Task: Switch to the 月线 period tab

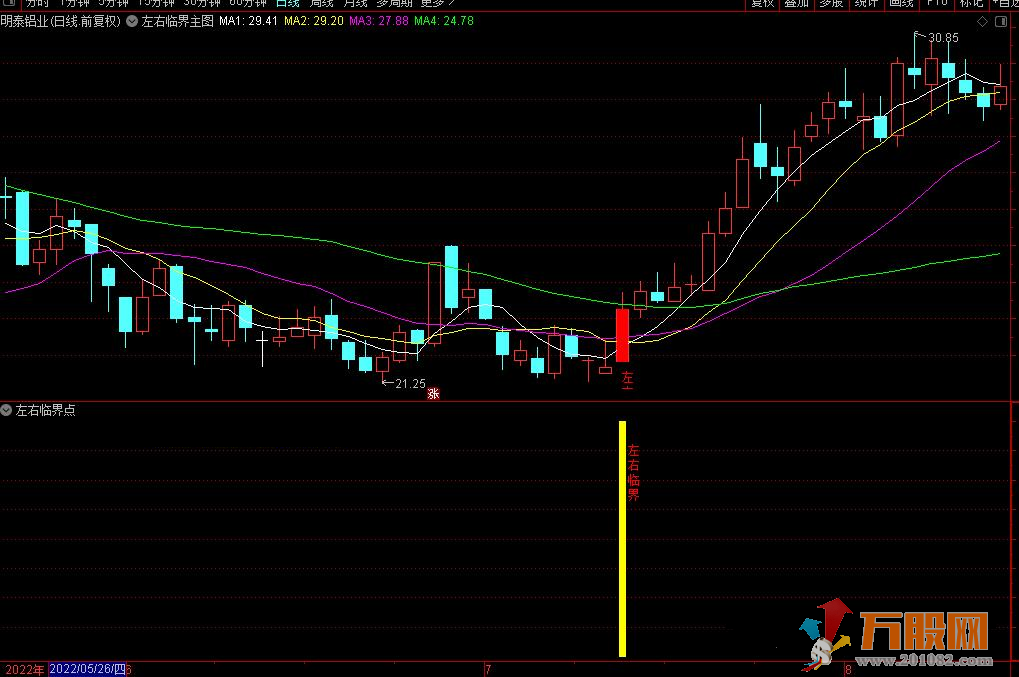Action: click(355, 3)
